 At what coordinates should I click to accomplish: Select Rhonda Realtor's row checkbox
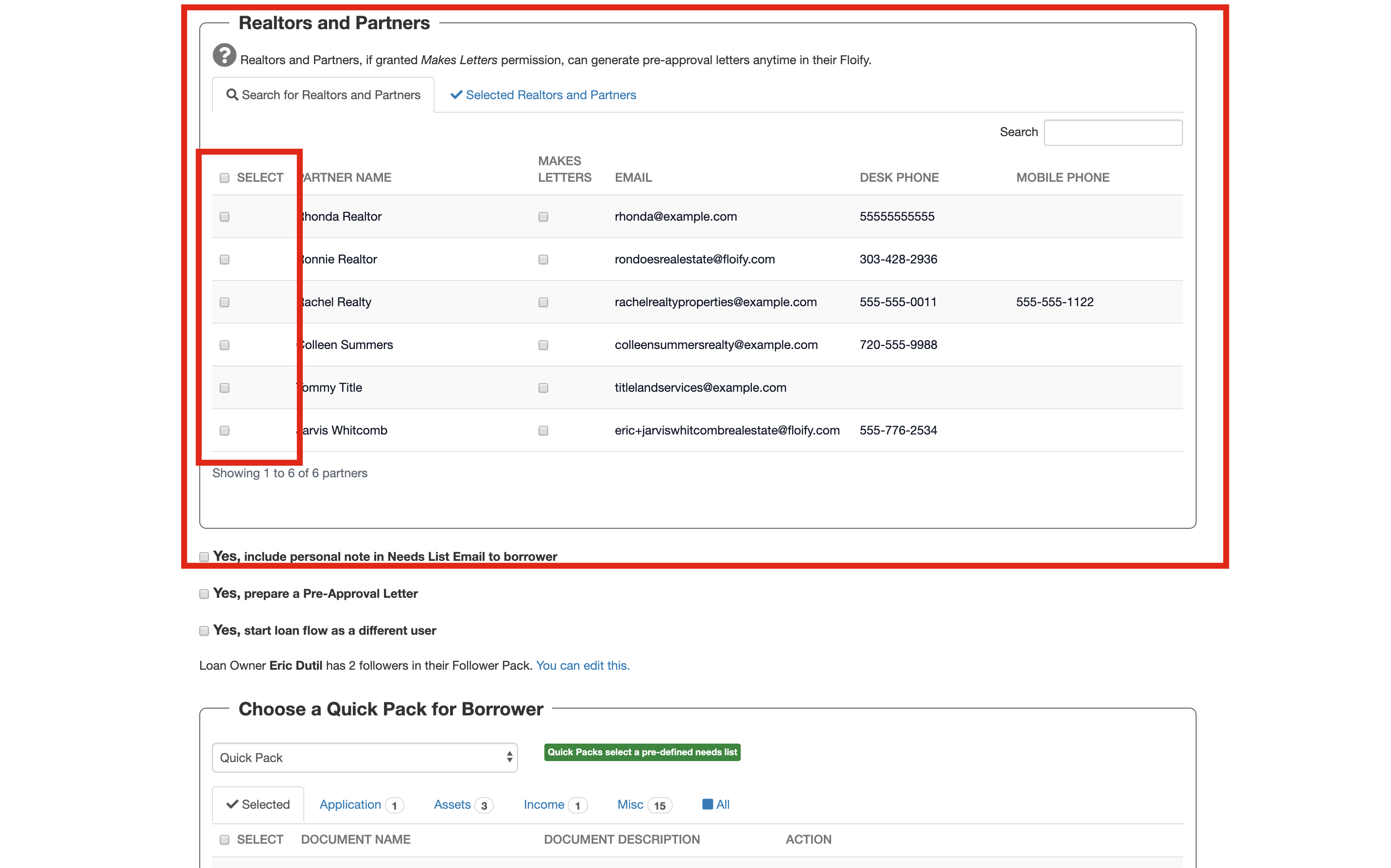coord(225,216)
